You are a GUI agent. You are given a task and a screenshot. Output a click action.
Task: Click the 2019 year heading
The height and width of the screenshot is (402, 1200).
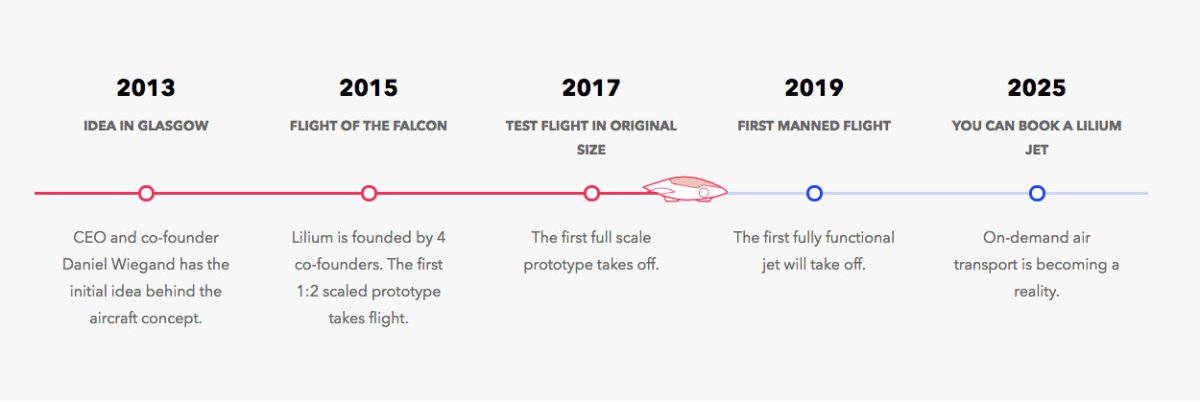[814, 88]
